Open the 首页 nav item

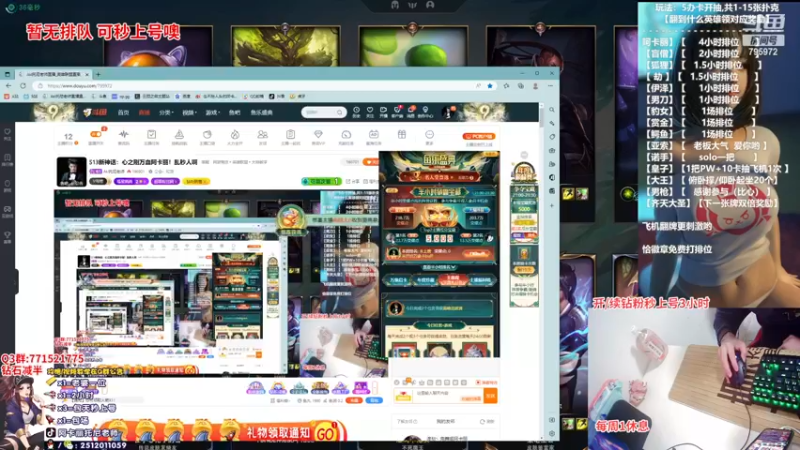click(123, 112)
